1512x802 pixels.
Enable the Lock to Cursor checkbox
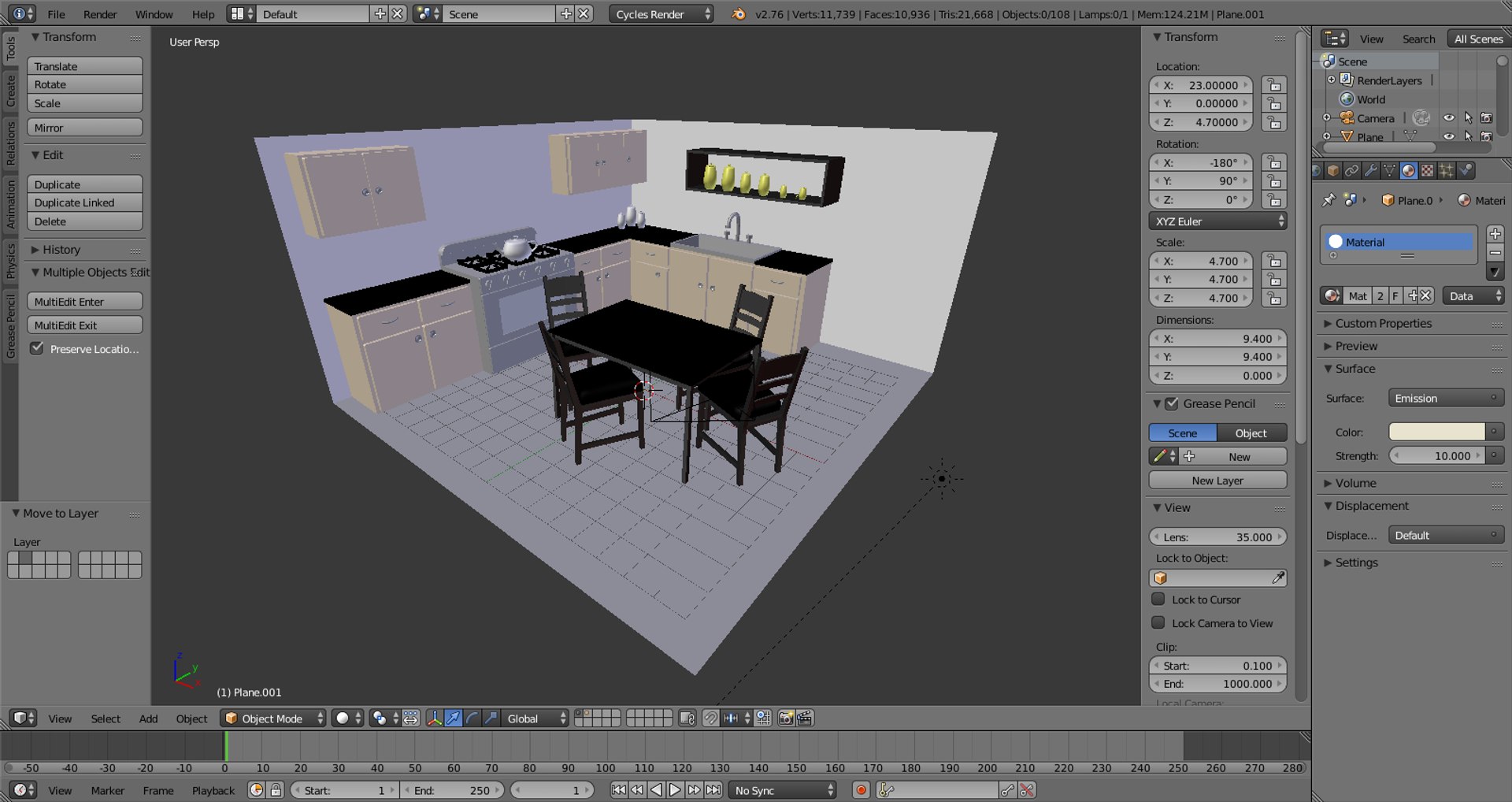1158,600
